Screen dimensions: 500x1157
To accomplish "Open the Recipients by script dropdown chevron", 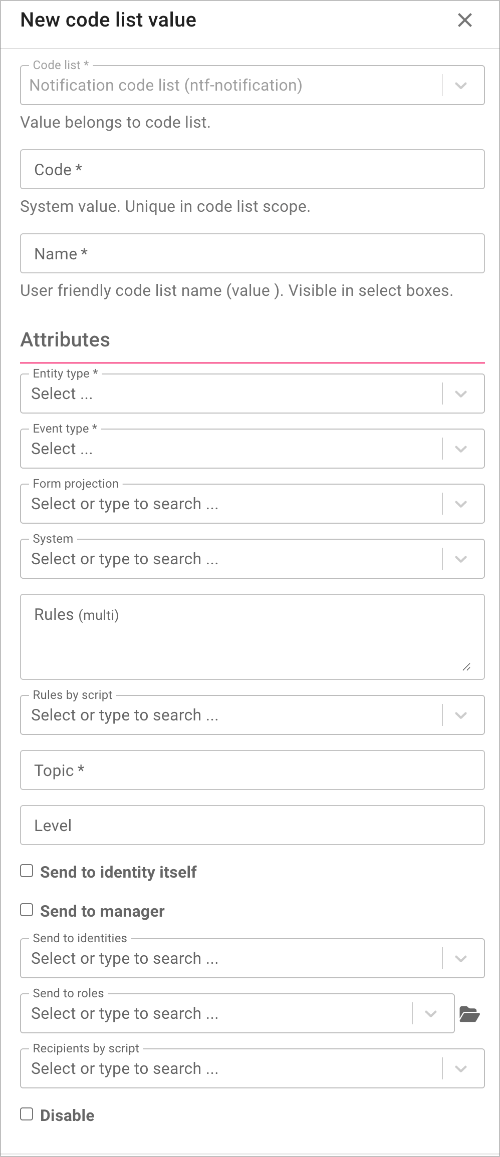I will (x=461, y=1068).
